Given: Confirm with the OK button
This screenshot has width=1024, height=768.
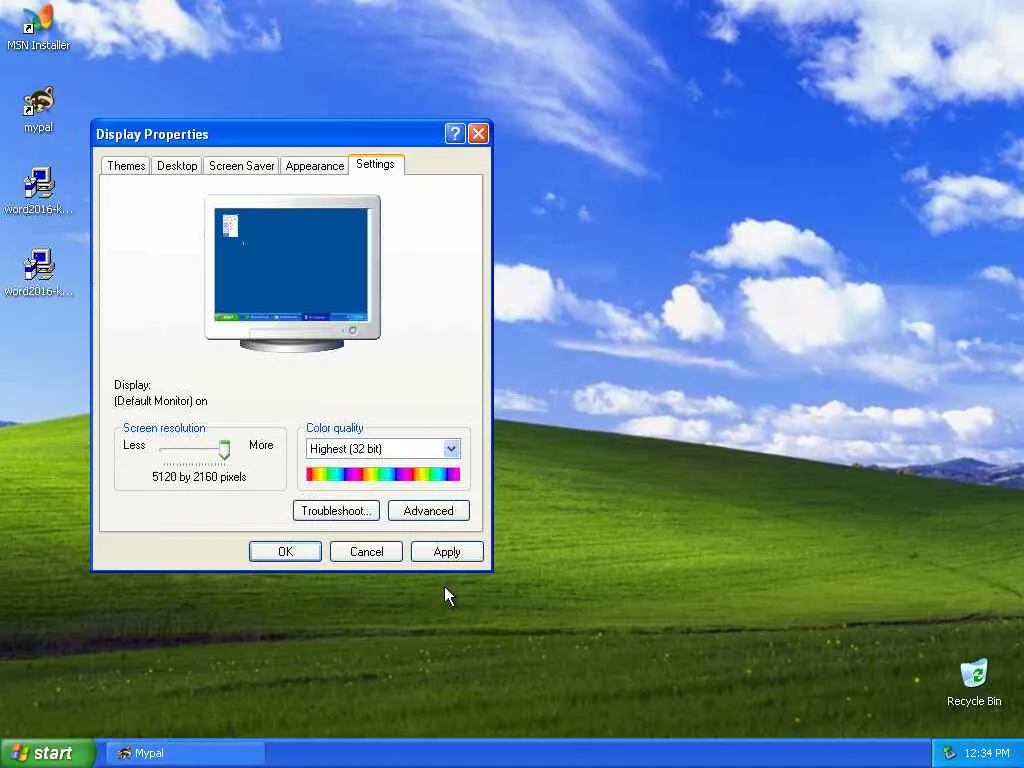Looking at the screenshot, I should tap(285, 552).
